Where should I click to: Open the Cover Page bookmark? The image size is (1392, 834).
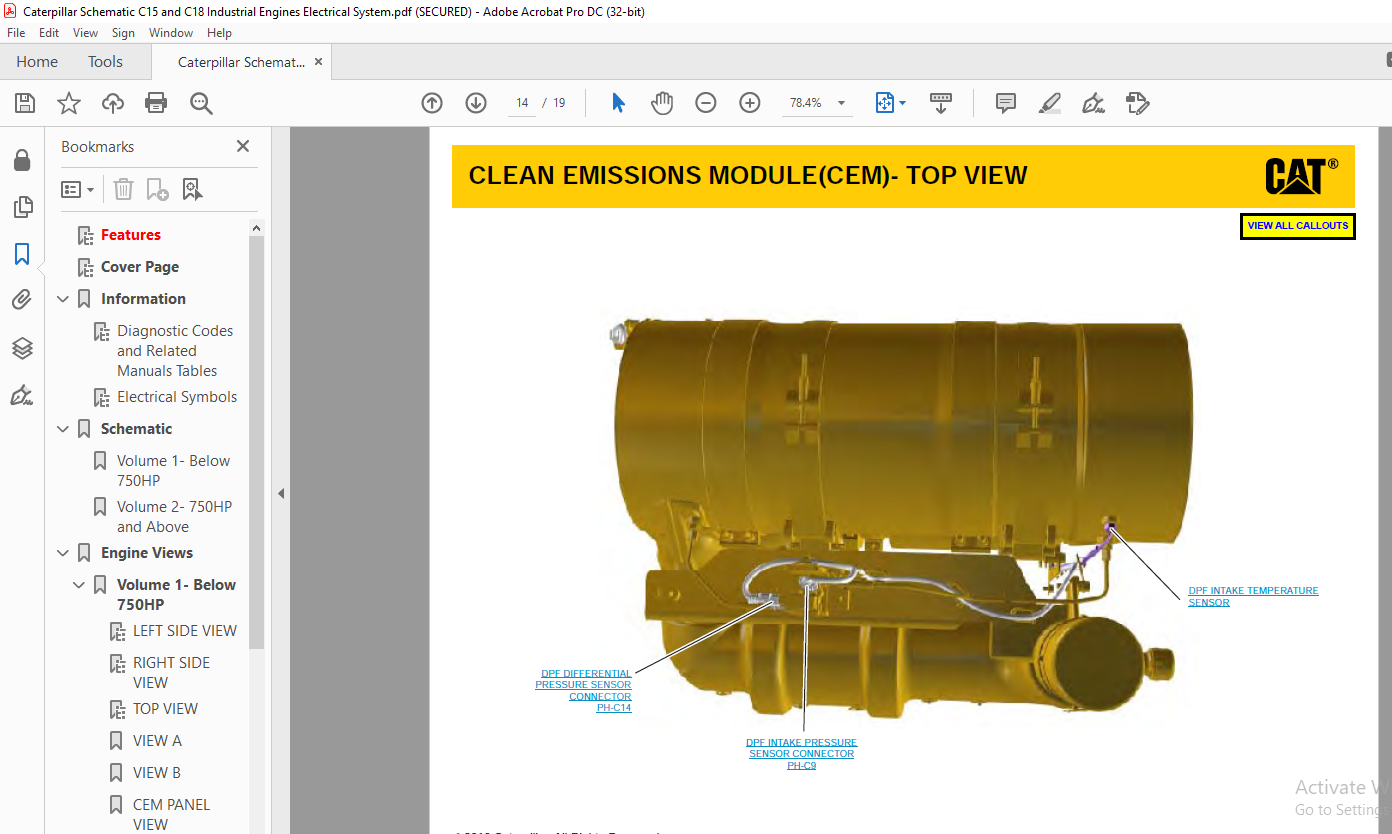(x=140, y=267)
